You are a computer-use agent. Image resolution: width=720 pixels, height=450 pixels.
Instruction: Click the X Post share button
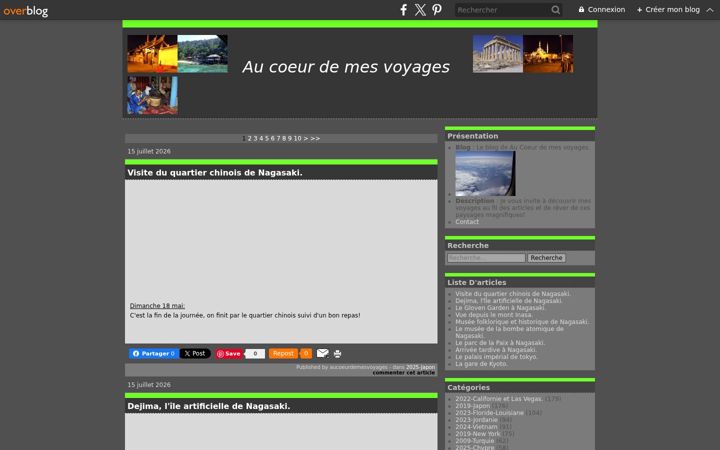(195, 354)
